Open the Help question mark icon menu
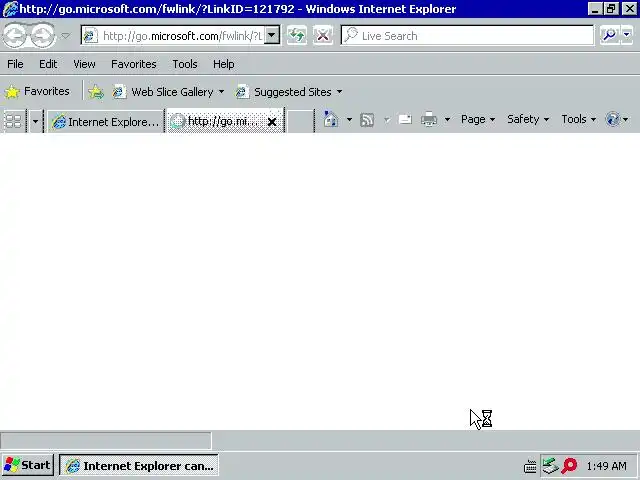 [616, 119]
